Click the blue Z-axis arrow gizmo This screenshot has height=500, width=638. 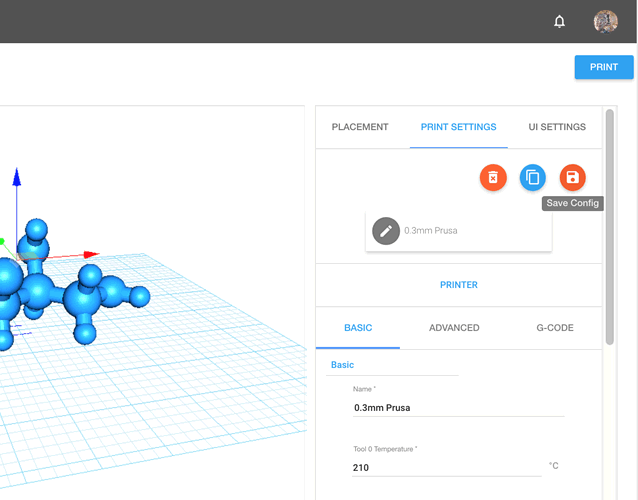(x=17, y=177)
